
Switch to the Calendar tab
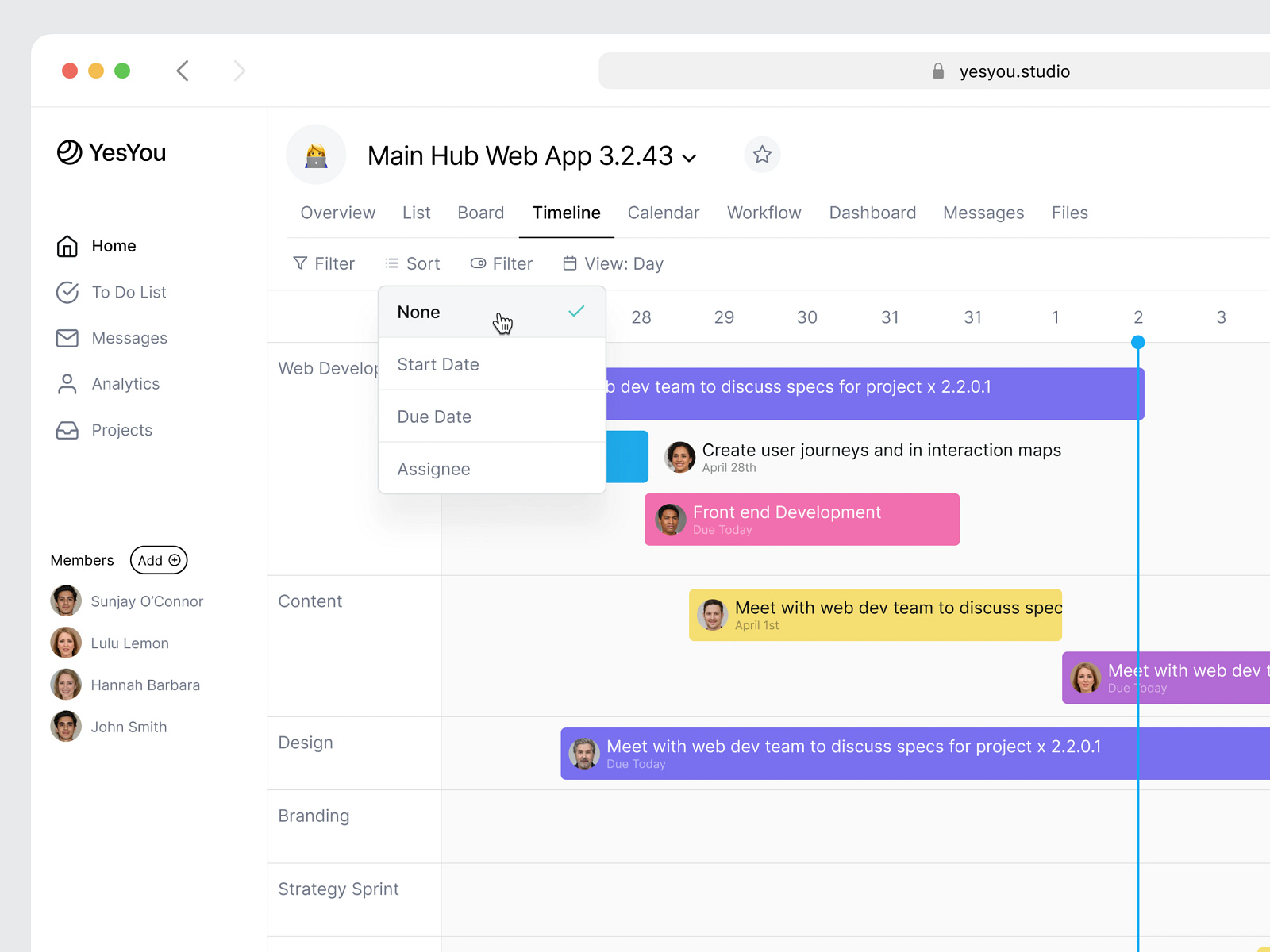pyautogui.click(x=663, y=213)
